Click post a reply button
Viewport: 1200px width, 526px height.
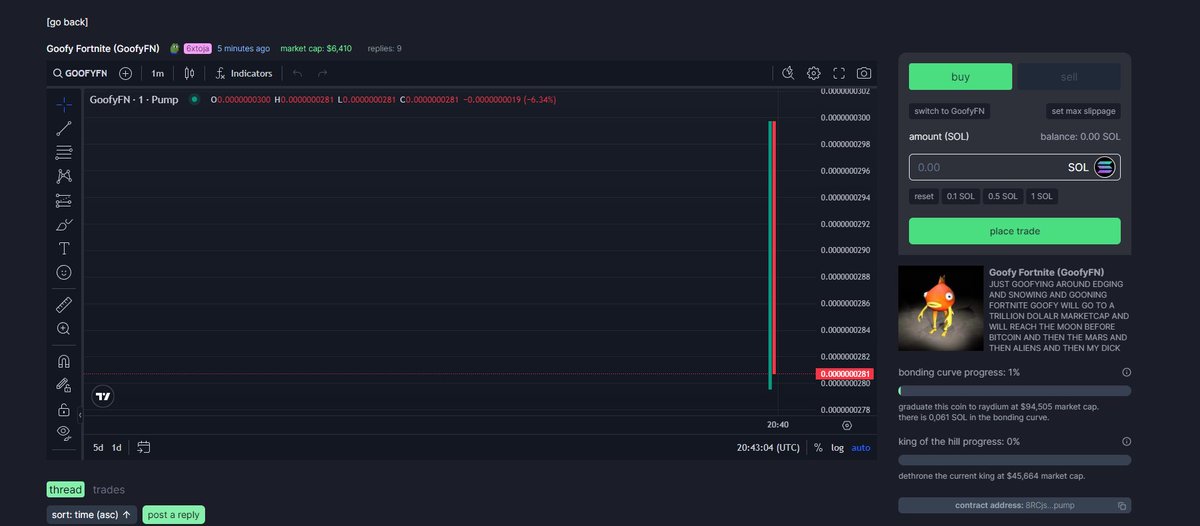(x=174, y=515)
